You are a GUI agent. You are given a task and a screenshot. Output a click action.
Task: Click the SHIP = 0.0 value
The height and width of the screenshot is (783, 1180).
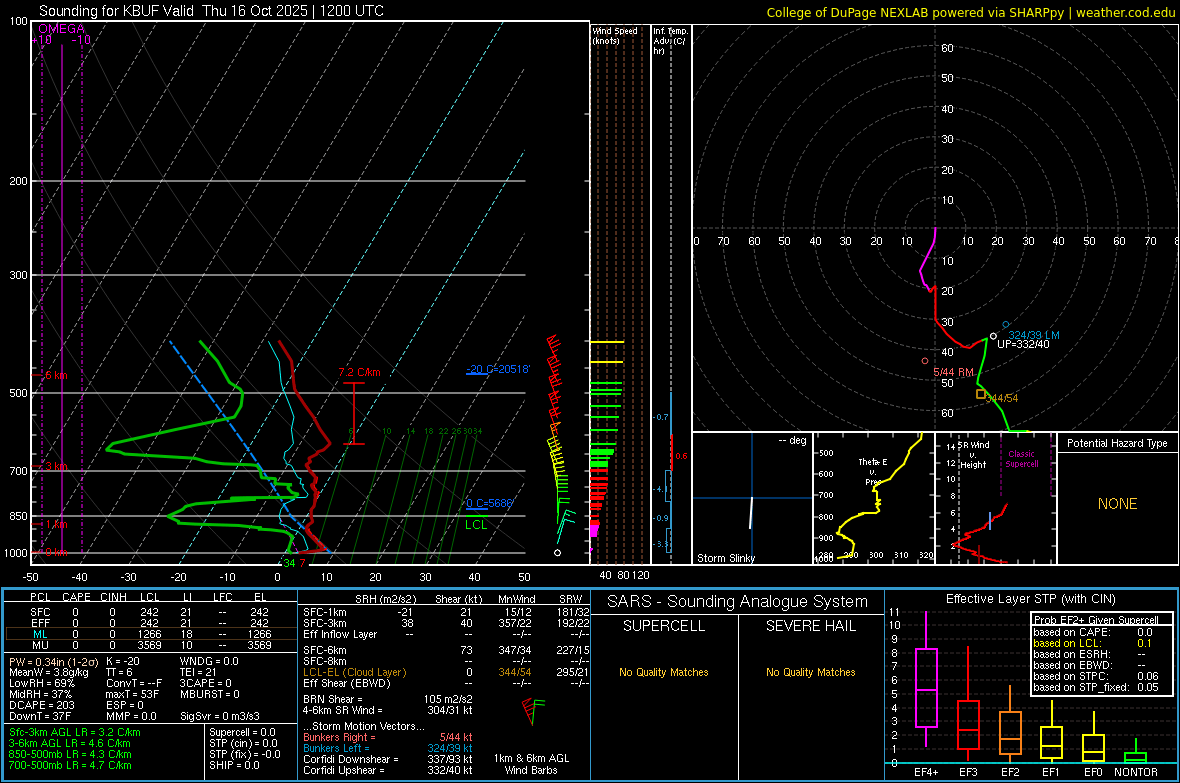[x=234, y=765]
